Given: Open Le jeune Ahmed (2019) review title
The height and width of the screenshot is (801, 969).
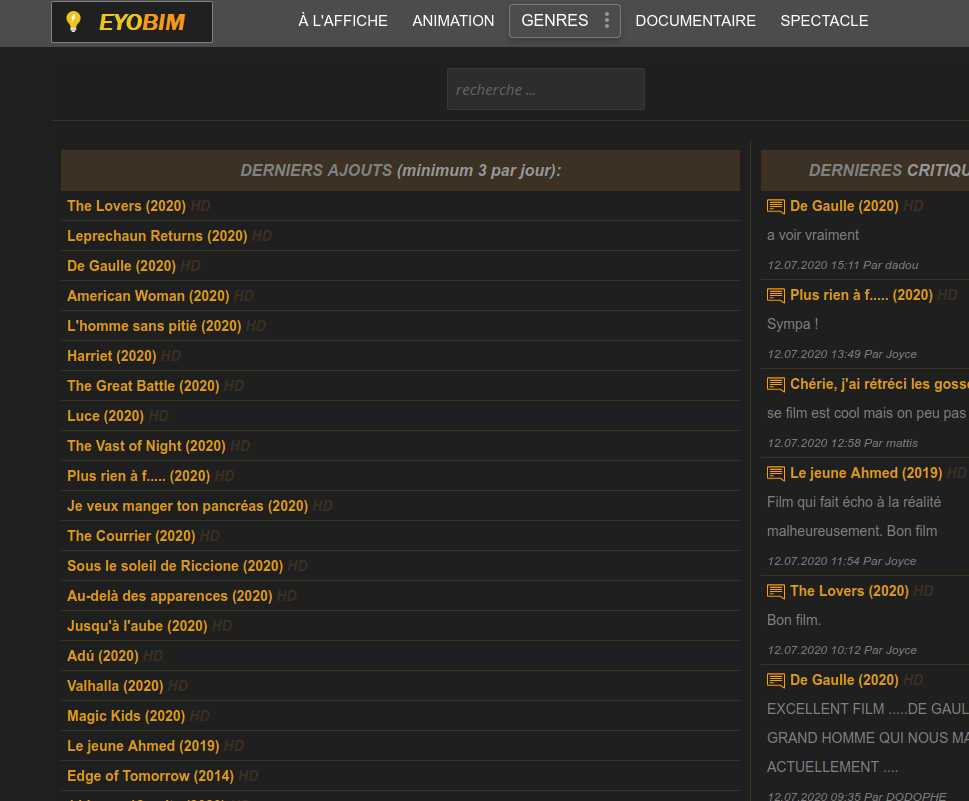Looking at the screenshot, I should pos(866,473).
